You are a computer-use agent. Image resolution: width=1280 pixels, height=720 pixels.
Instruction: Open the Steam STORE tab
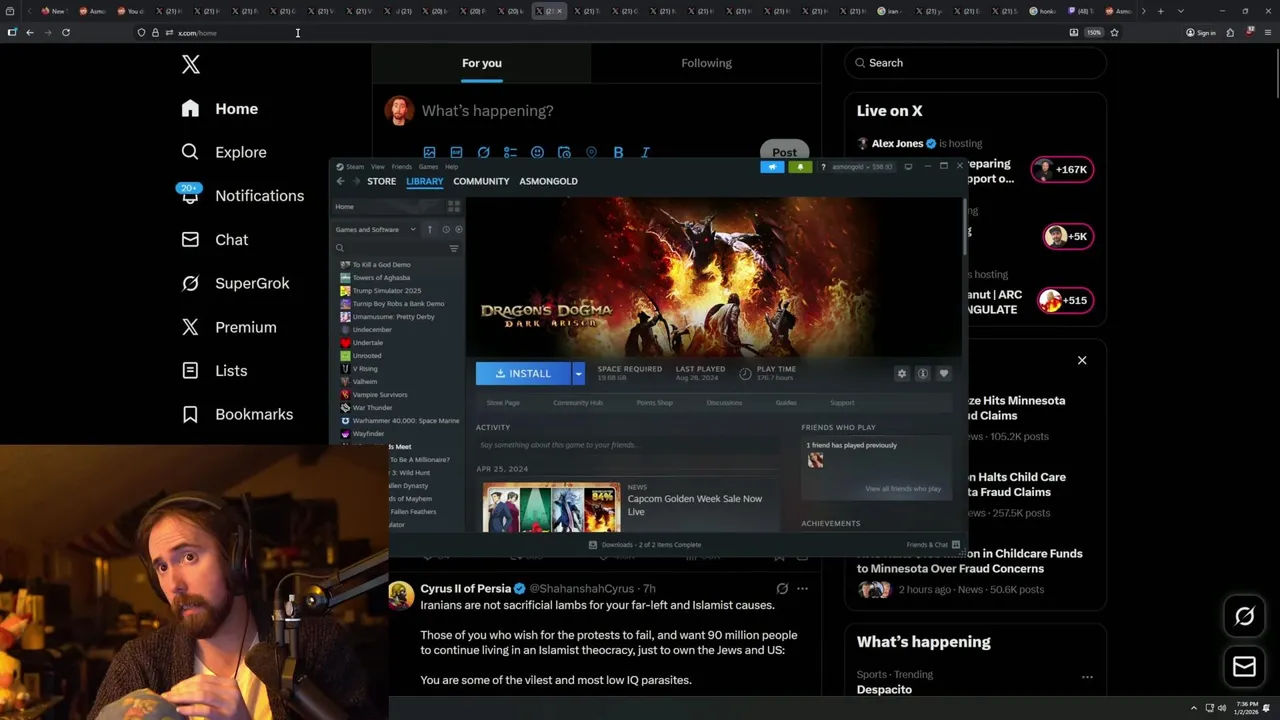point(381,181)
